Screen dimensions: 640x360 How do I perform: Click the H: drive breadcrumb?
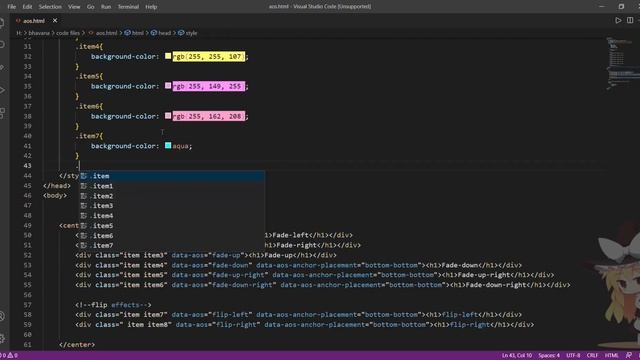pyautogui.click(x=19, y=33)
